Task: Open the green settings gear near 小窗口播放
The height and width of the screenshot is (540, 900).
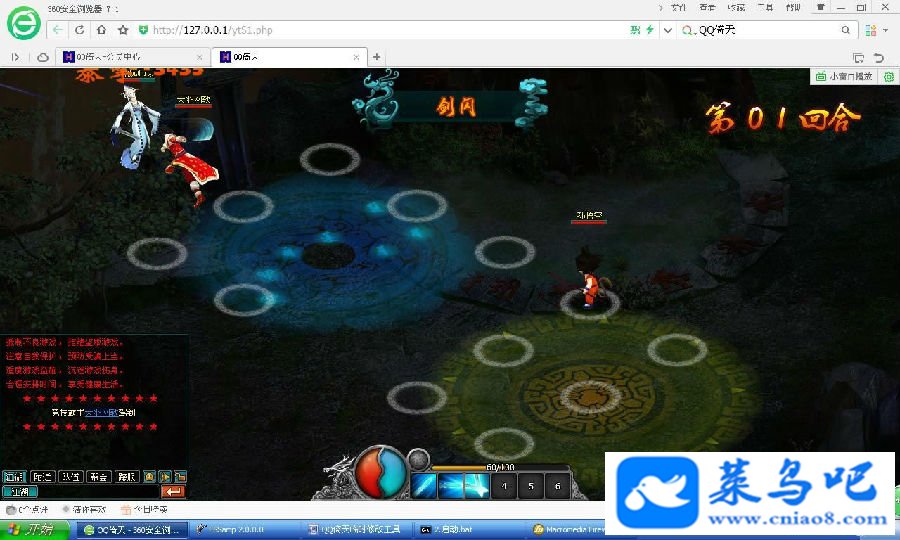Action: pos(889,76)
